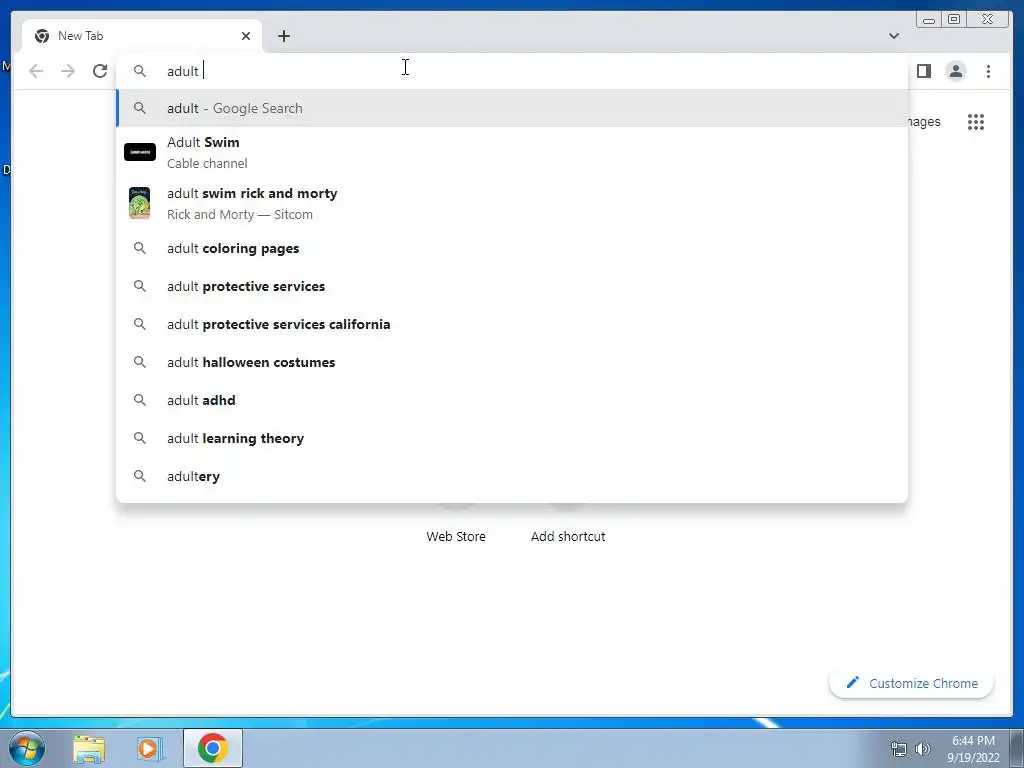
Task: Open Customize Chrome button
Action: pyautogui.click(x=912, y=683)
